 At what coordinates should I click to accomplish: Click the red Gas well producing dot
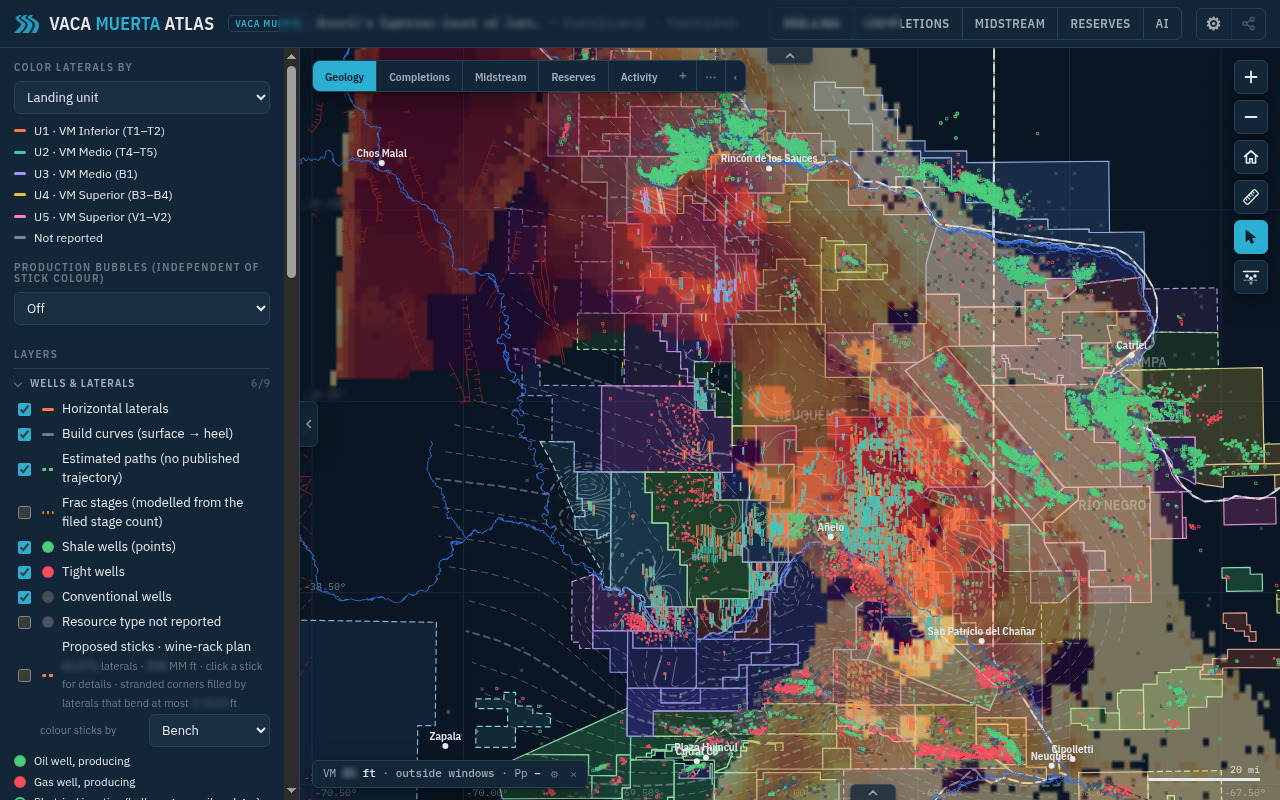[x=20, y=782]
